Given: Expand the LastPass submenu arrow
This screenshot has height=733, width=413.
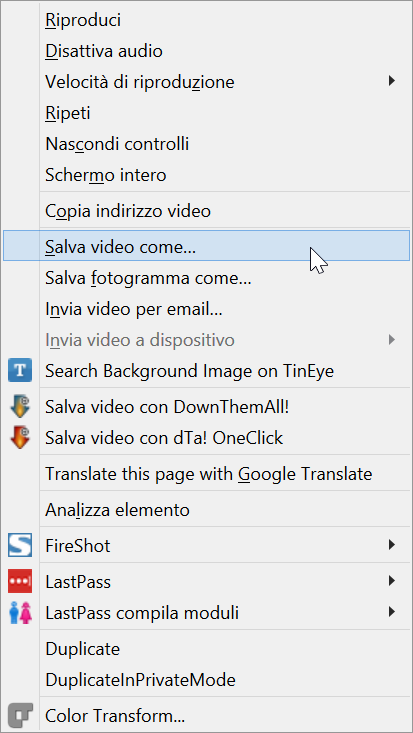Looking at the screenshot, I should 392,581.
